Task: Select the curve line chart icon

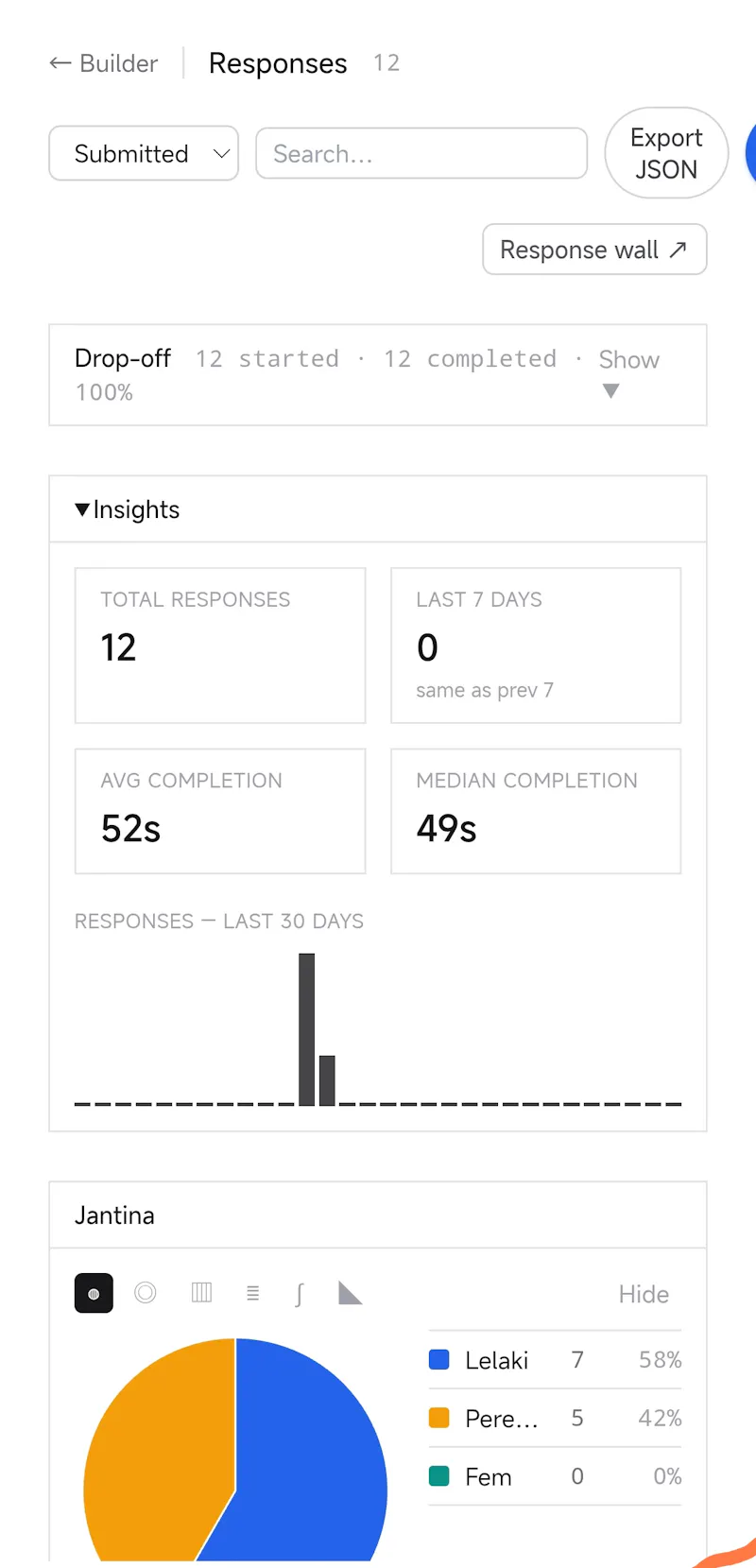Action: 300,1293
